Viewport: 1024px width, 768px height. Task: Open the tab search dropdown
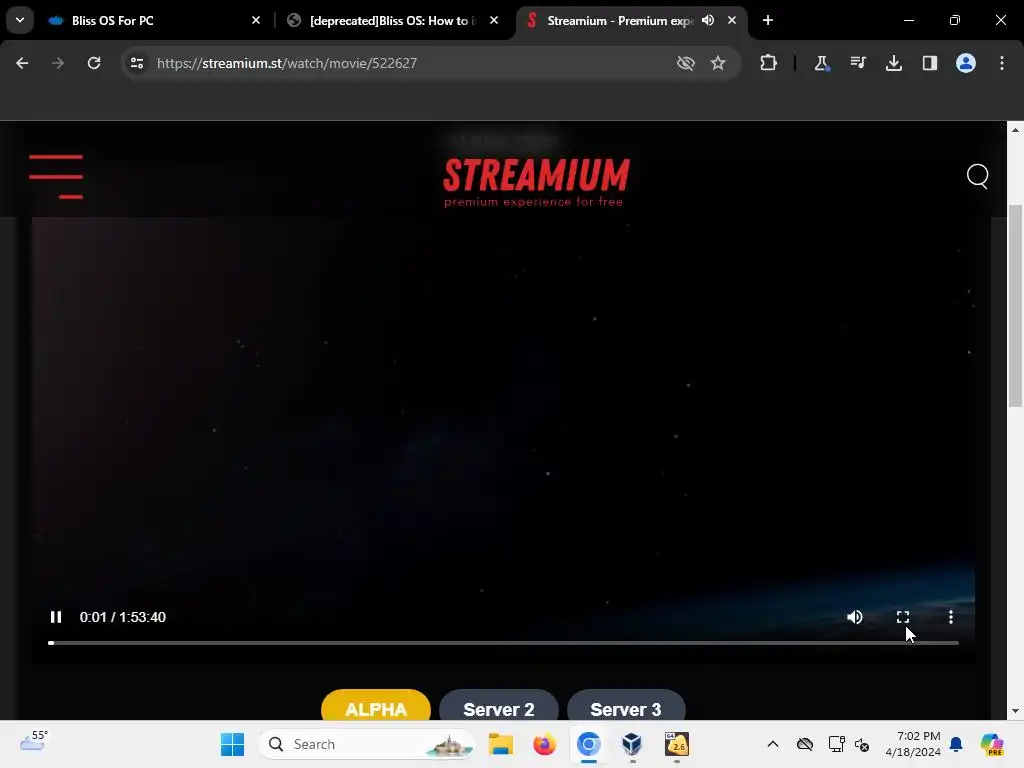pyautogui.click(x=20, y=20)
